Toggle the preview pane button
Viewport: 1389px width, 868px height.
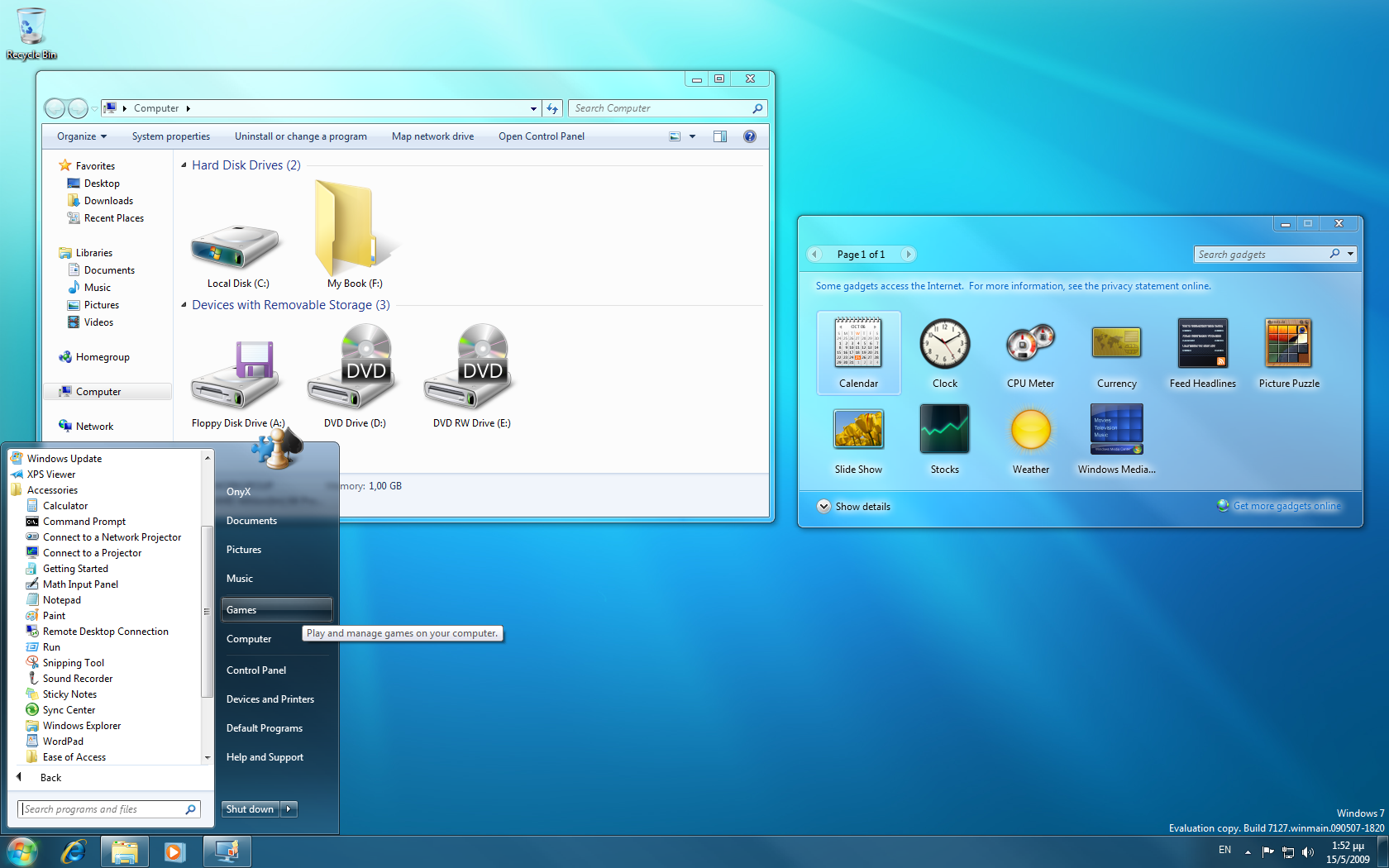click(x=719, y=136)
